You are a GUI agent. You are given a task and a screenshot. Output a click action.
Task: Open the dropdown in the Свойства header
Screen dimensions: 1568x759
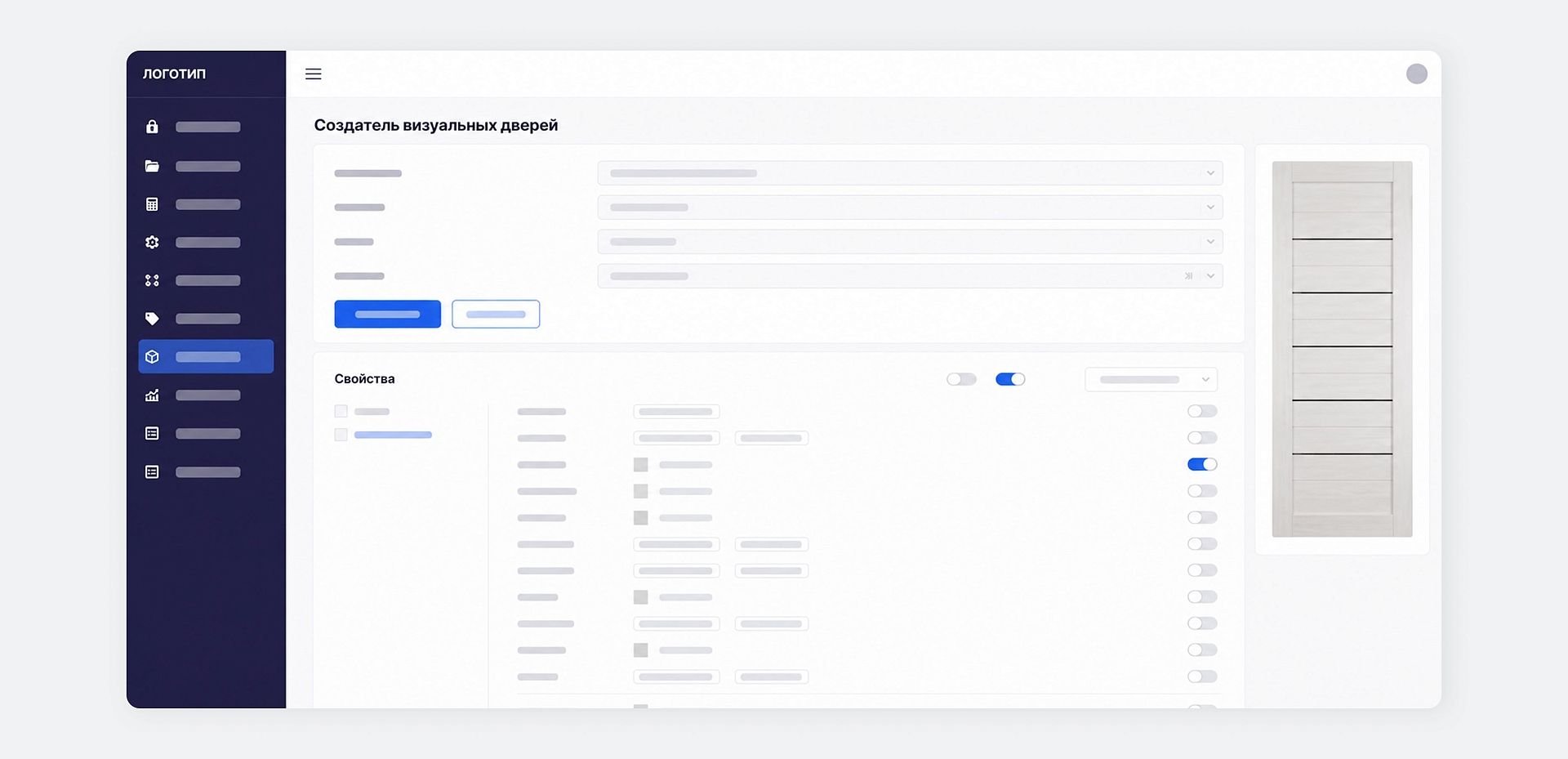point(1151,380)
